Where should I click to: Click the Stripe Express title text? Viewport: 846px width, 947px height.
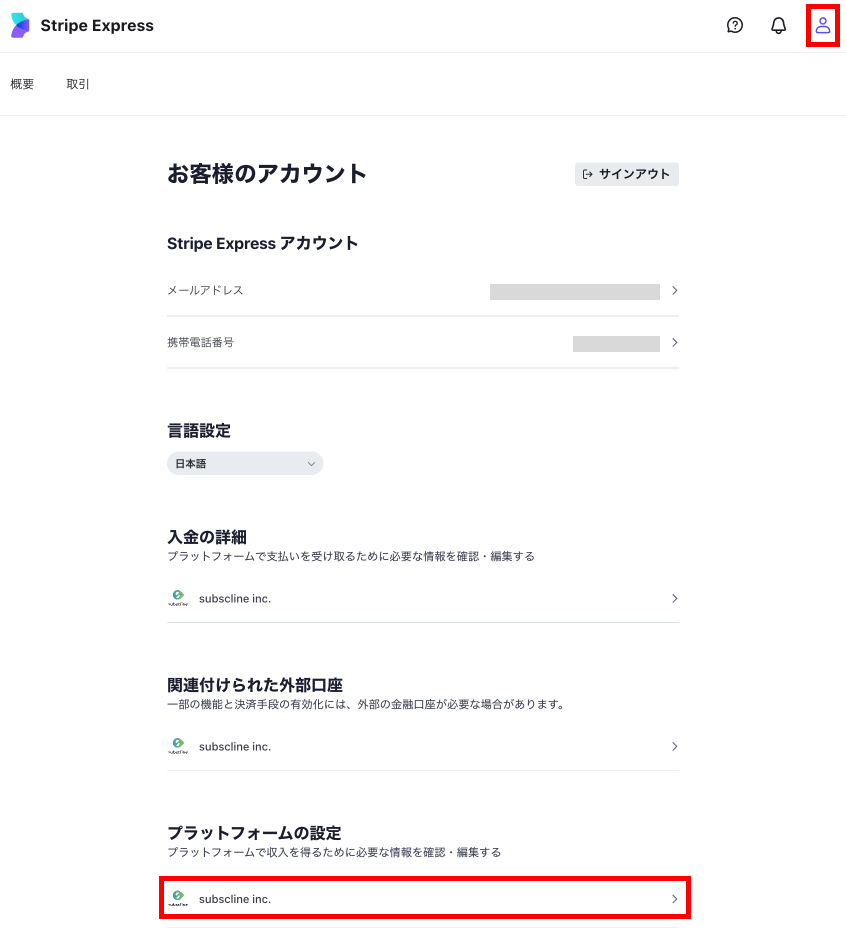click(97, 25)
